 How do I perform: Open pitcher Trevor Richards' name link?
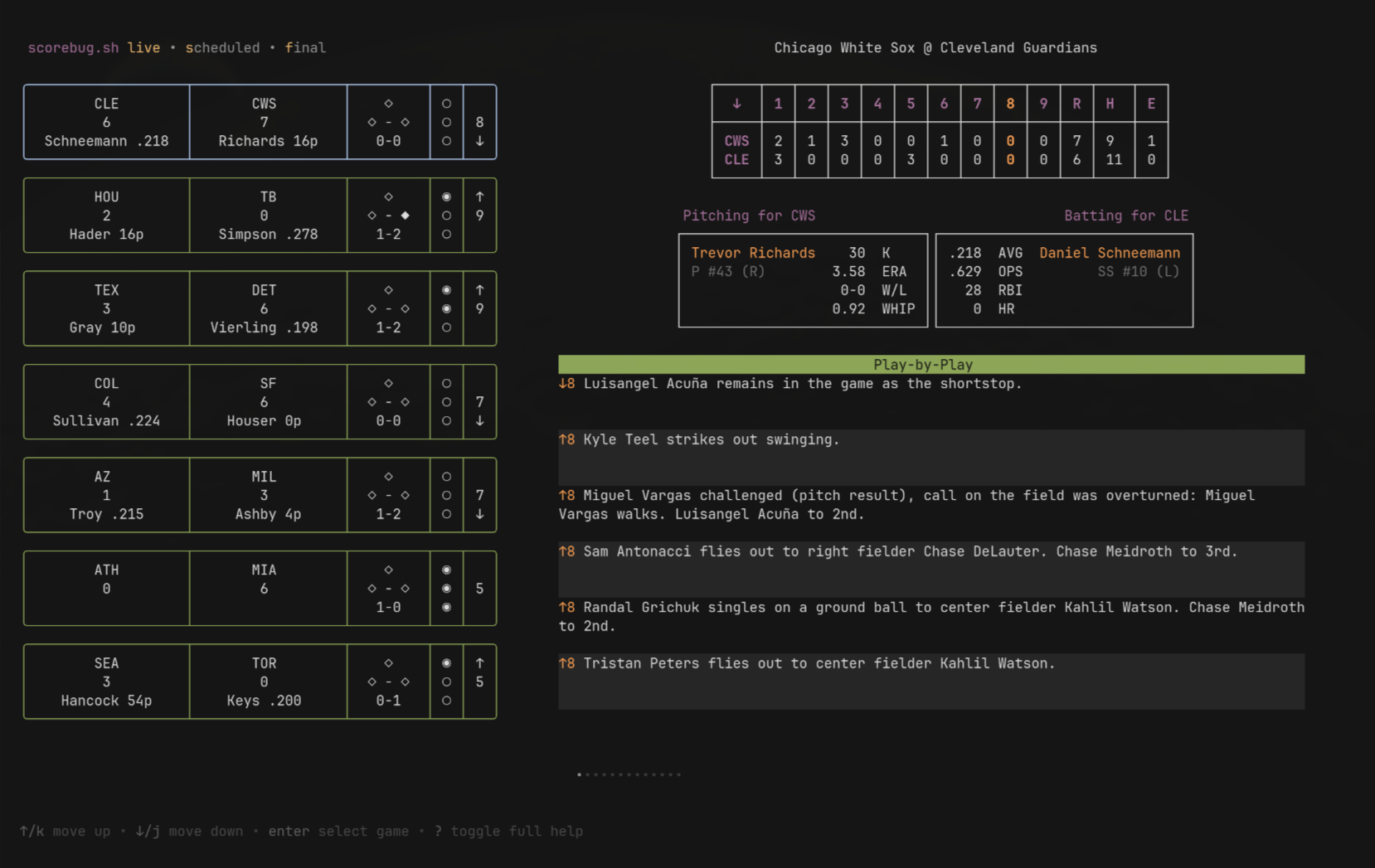coord(753,253)
